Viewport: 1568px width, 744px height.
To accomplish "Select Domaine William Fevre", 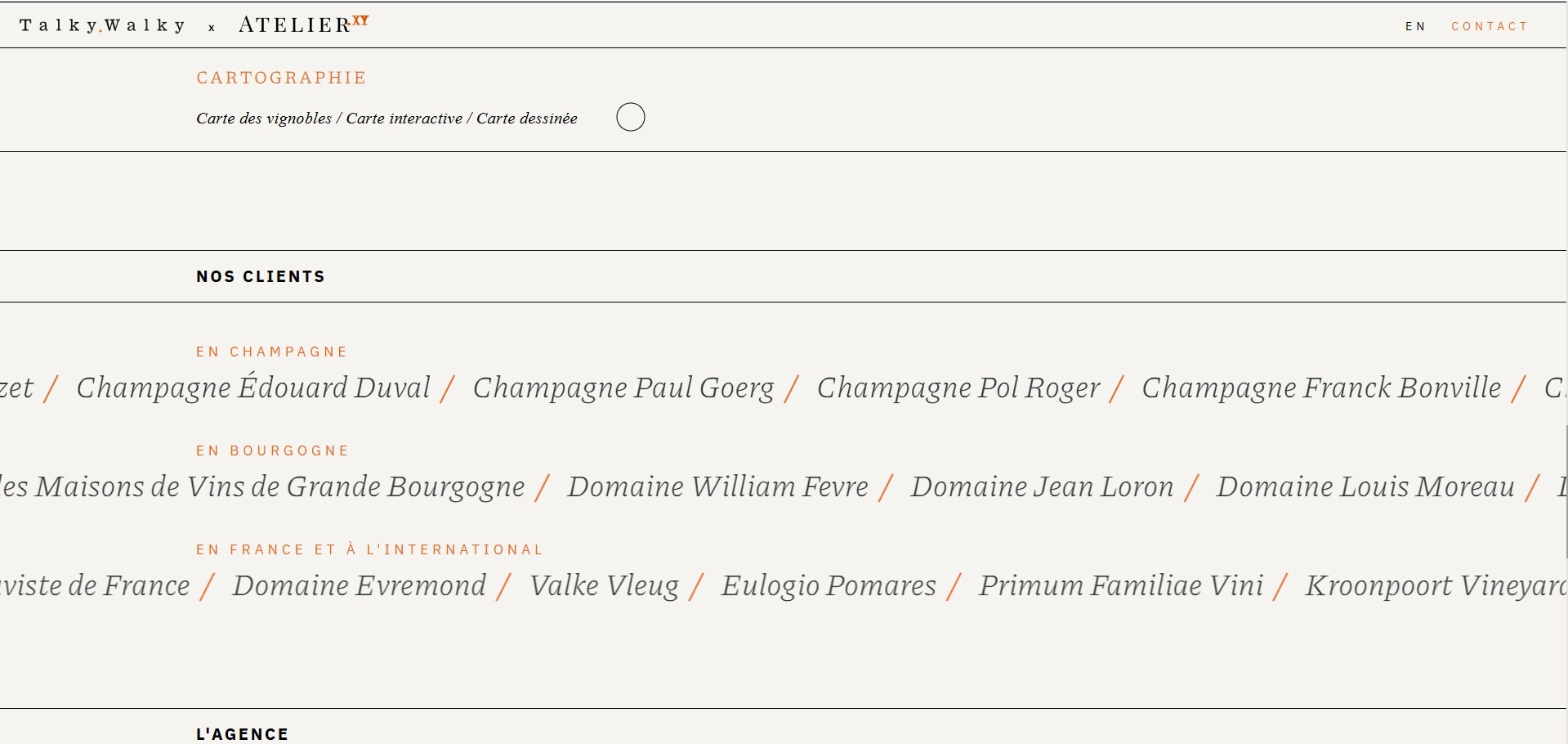I will (x=717, y=486).
